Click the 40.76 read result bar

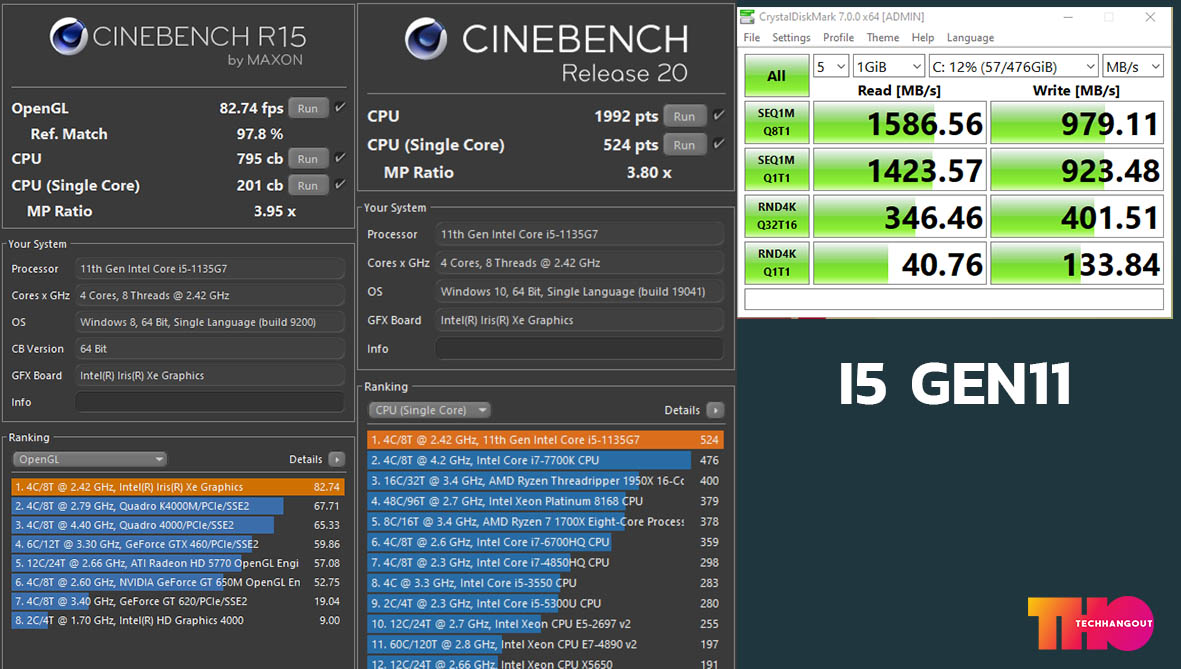point(899,263)
